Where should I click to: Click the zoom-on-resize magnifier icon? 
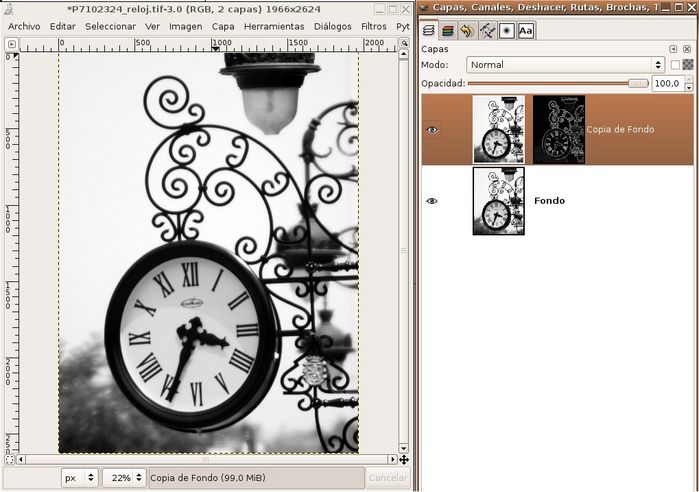coord(404,43)
